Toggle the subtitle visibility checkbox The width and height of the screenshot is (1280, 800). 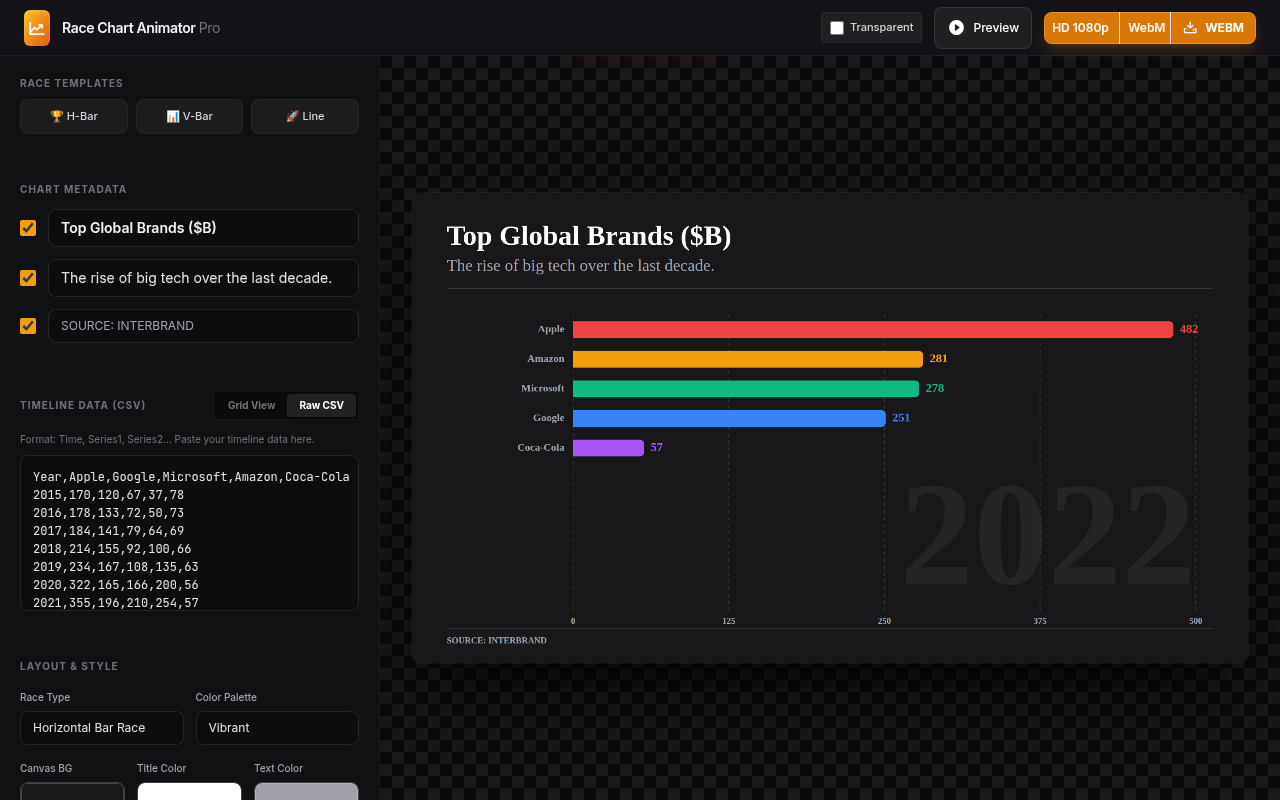pos(28,278)
